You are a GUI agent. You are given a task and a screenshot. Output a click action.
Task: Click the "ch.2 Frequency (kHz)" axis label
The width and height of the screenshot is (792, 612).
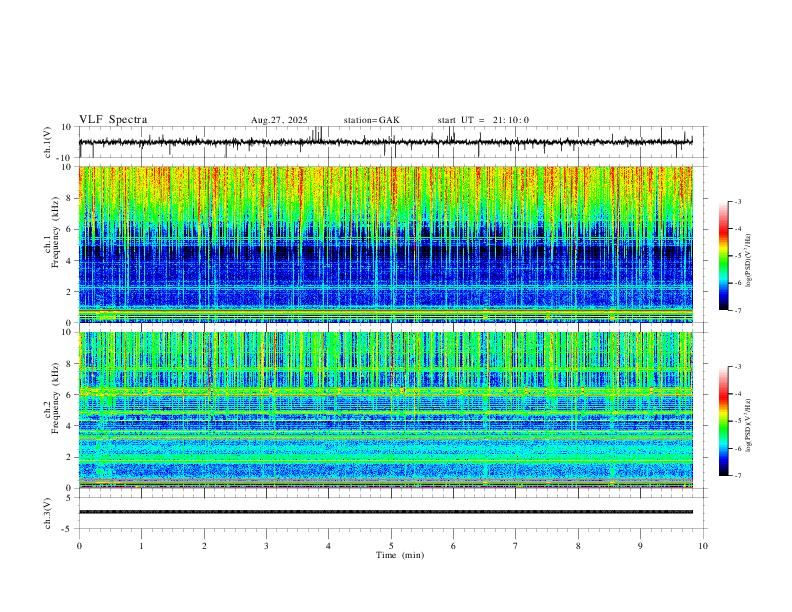click(52, 397)
